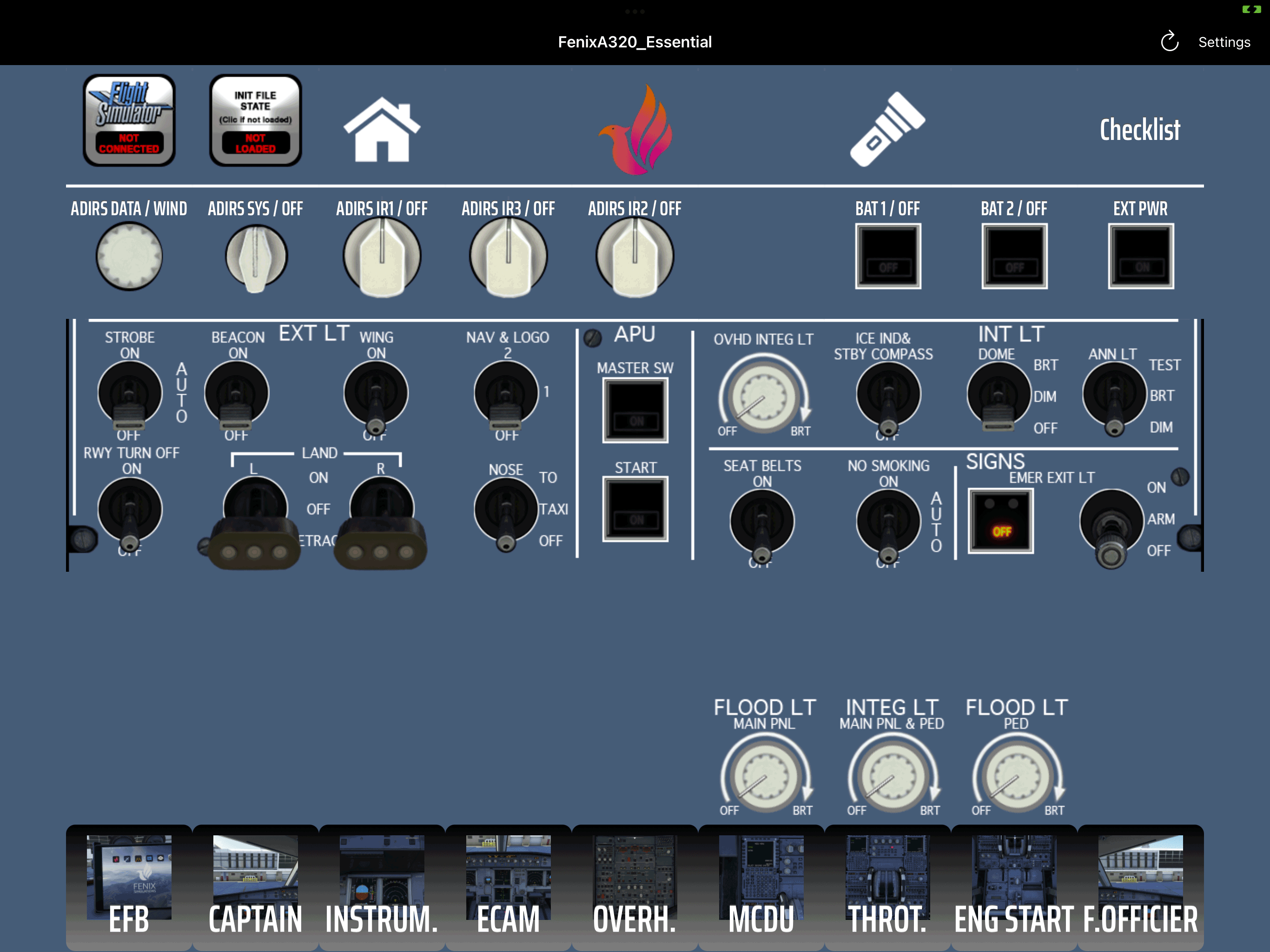The width and height of the screenshot is (1270, 952).
Task: Open the Checklist
Action: coord(1140,130)
